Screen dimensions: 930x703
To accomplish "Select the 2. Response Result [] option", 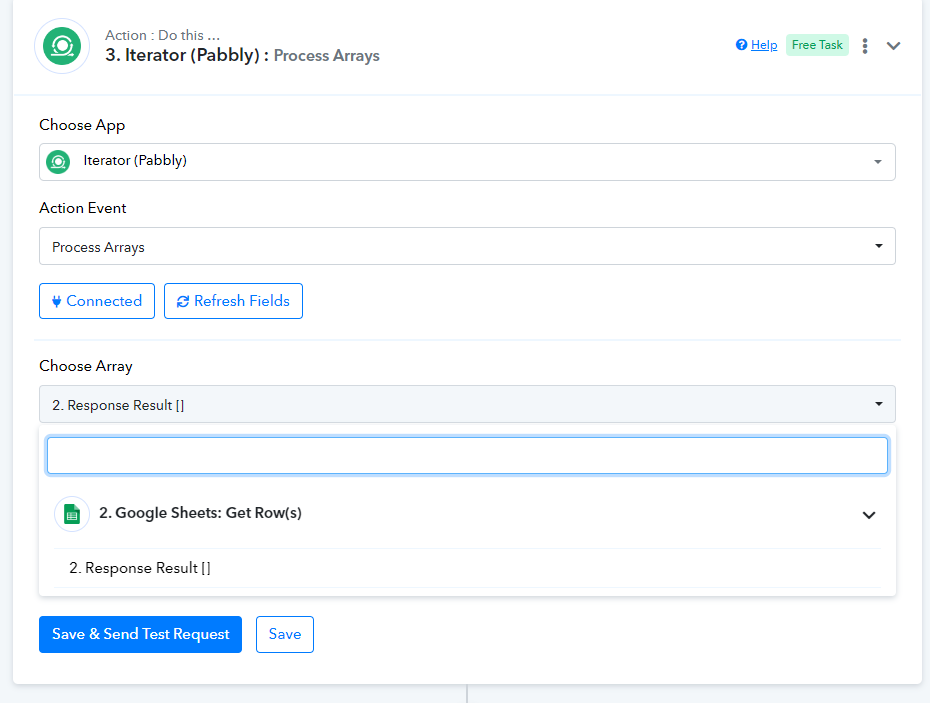I will click(467, 568).
